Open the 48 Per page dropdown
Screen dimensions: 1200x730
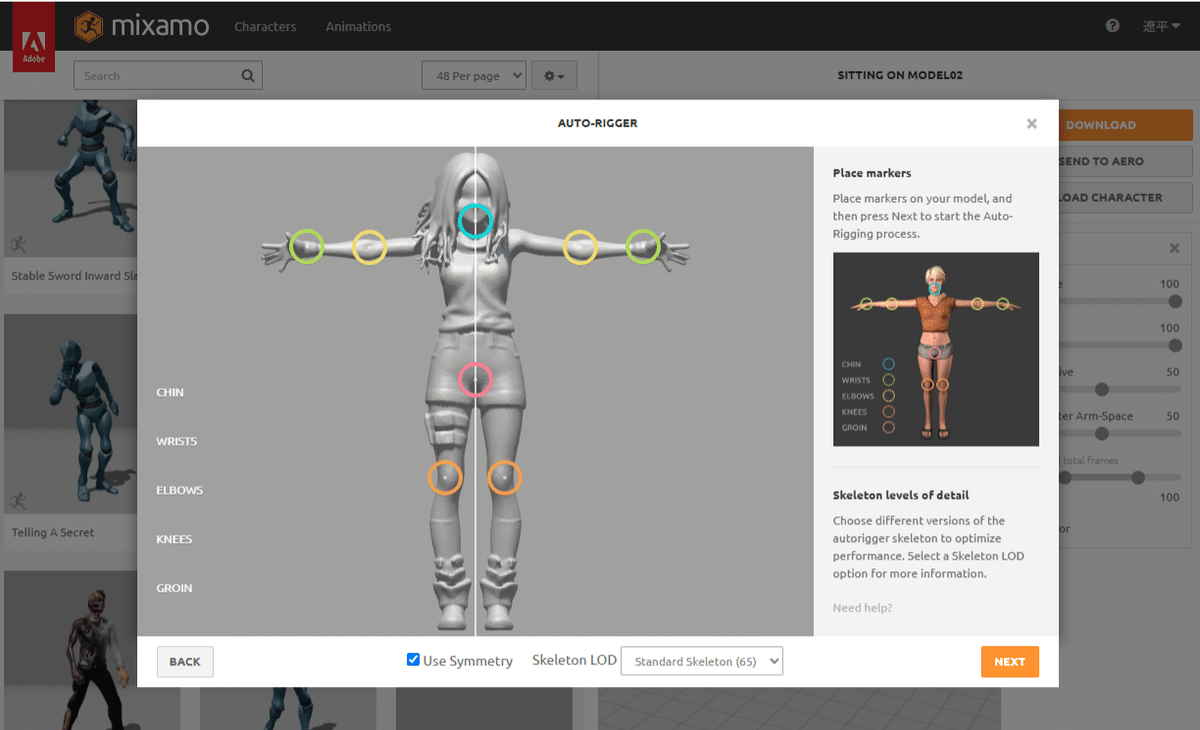tap(473, 75)
